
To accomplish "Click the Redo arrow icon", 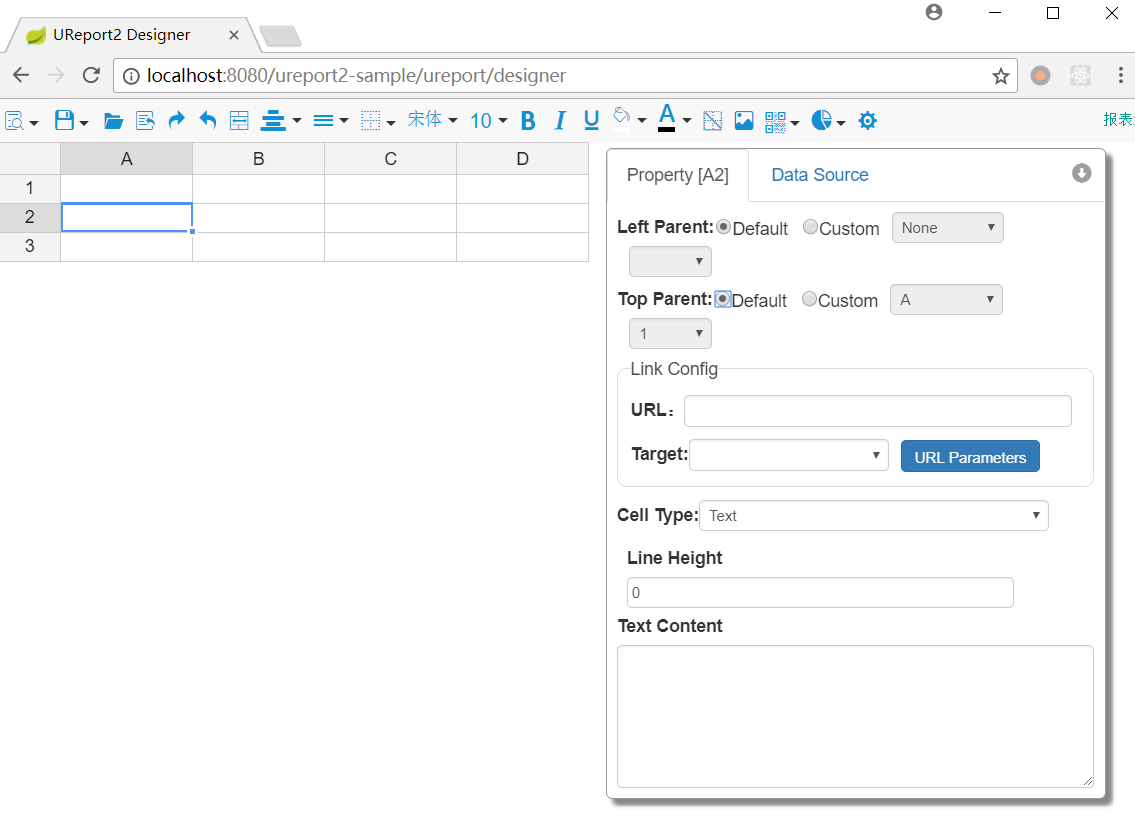I will point(176,121).
